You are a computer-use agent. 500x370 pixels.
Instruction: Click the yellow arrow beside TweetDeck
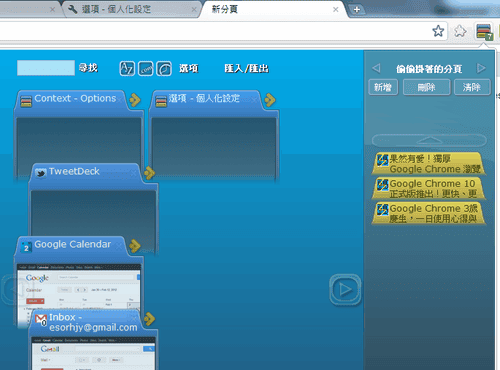pos(150,173)
